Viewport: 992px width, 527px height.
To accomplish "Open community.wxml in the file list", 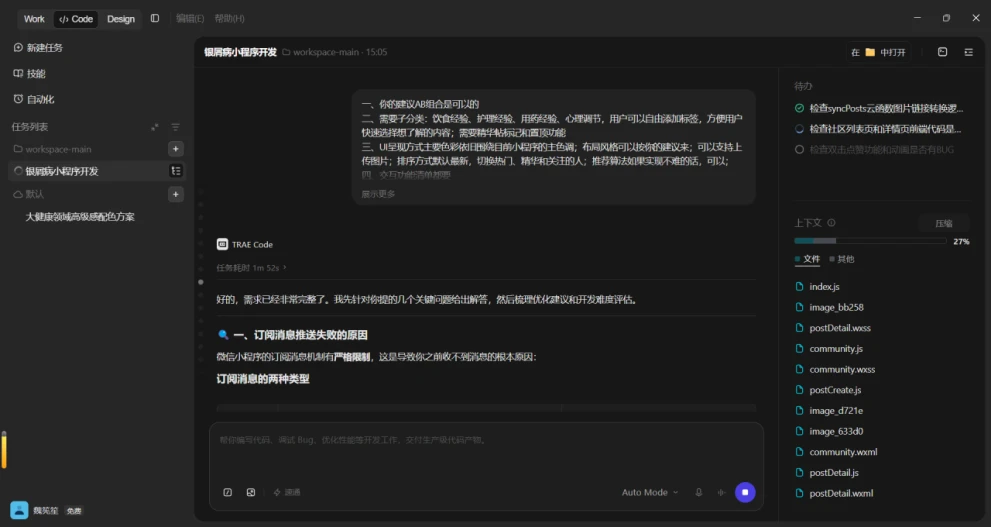I will [843, 452].
